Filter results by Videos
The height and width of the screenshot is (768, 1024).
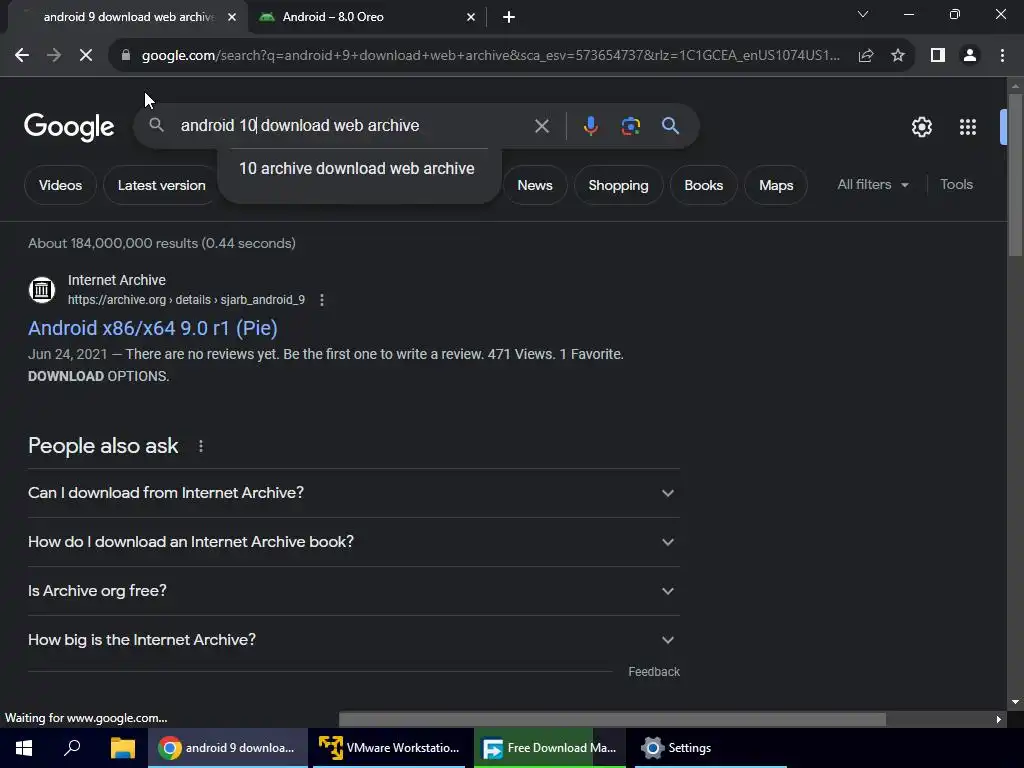(x=60, y=185)
